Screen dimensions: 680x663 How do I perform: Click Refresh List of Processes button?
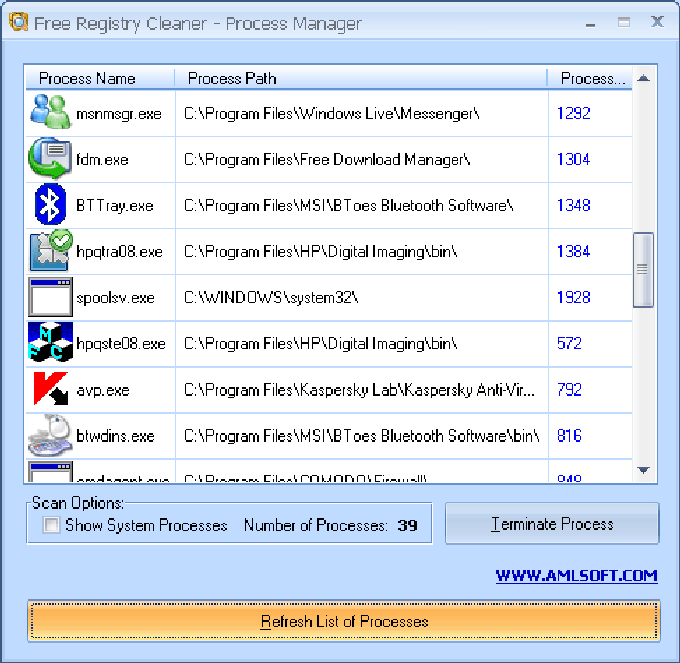(344, 621)
